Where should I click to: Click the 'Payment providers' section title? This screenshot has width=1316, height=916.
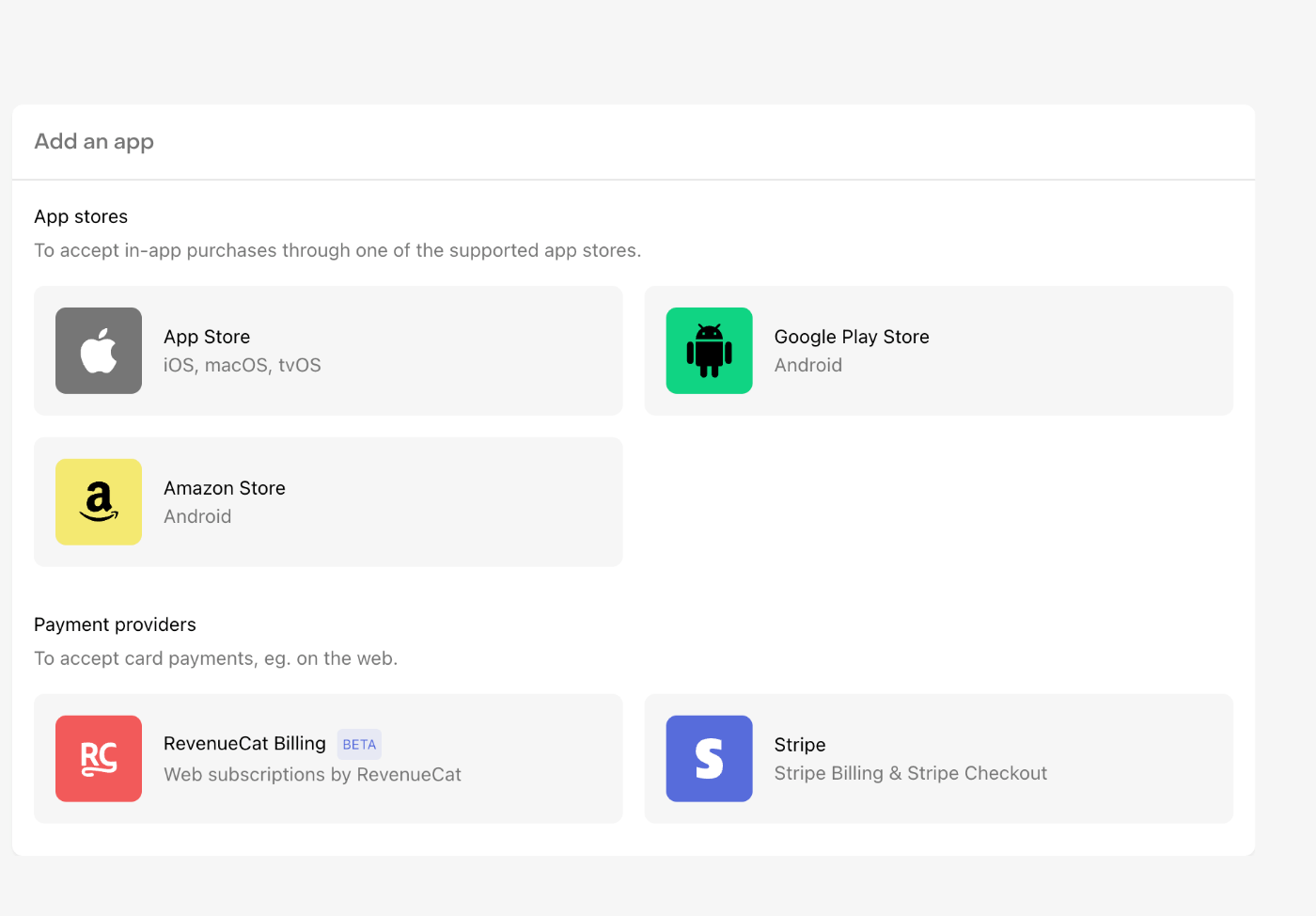coord(115,624)
